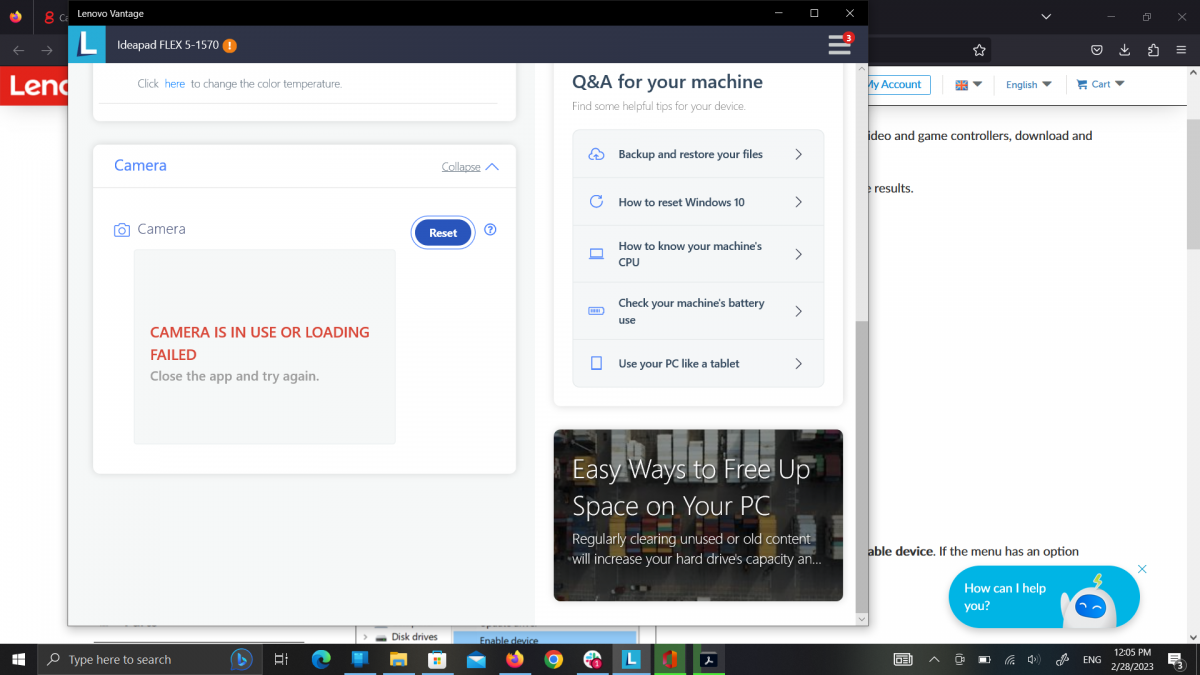Open Google Chrome from the taskbar
Screen dimensions: 1200x675
point(553,659)
